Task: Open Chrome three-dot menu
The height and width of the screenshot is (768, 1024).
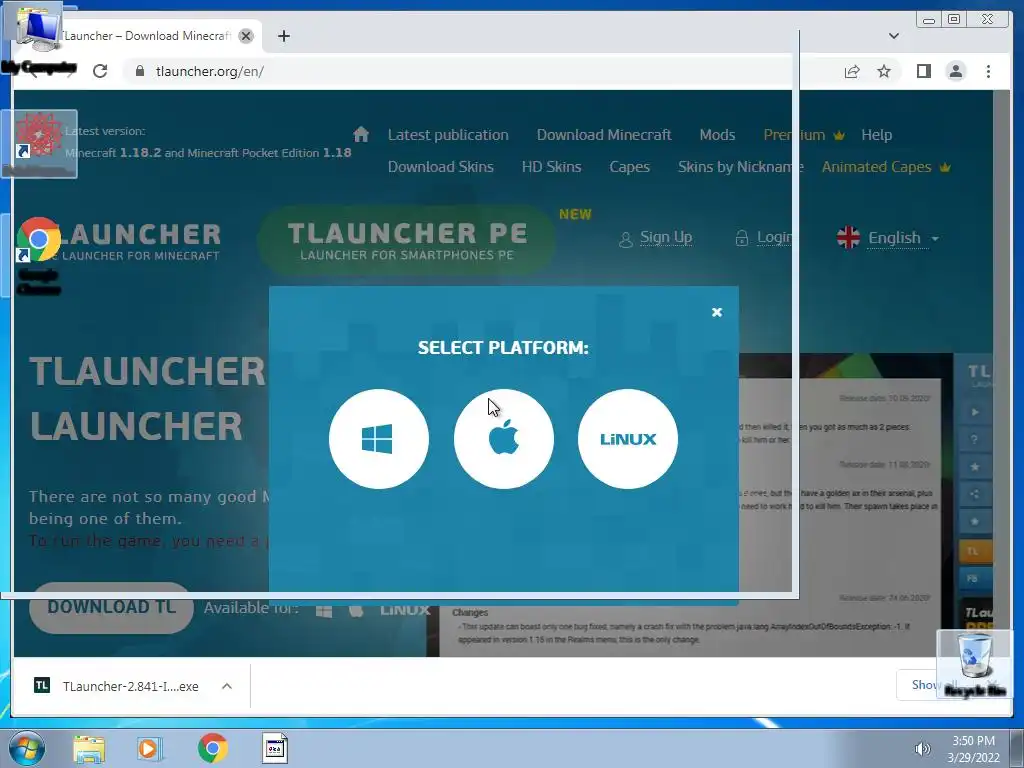Action: click(988, 71)
